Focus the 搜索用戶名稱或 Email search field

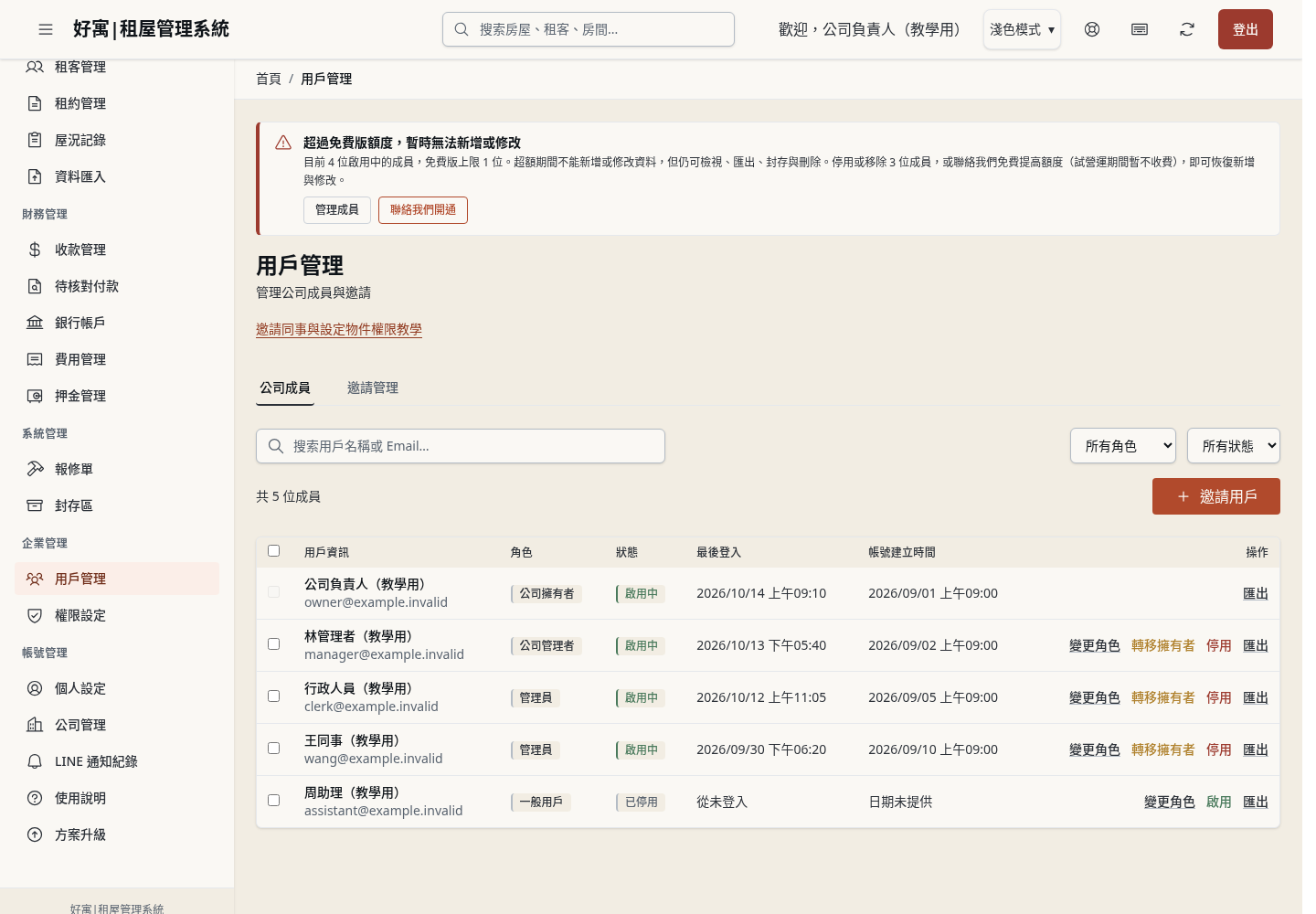click(461, 446)
